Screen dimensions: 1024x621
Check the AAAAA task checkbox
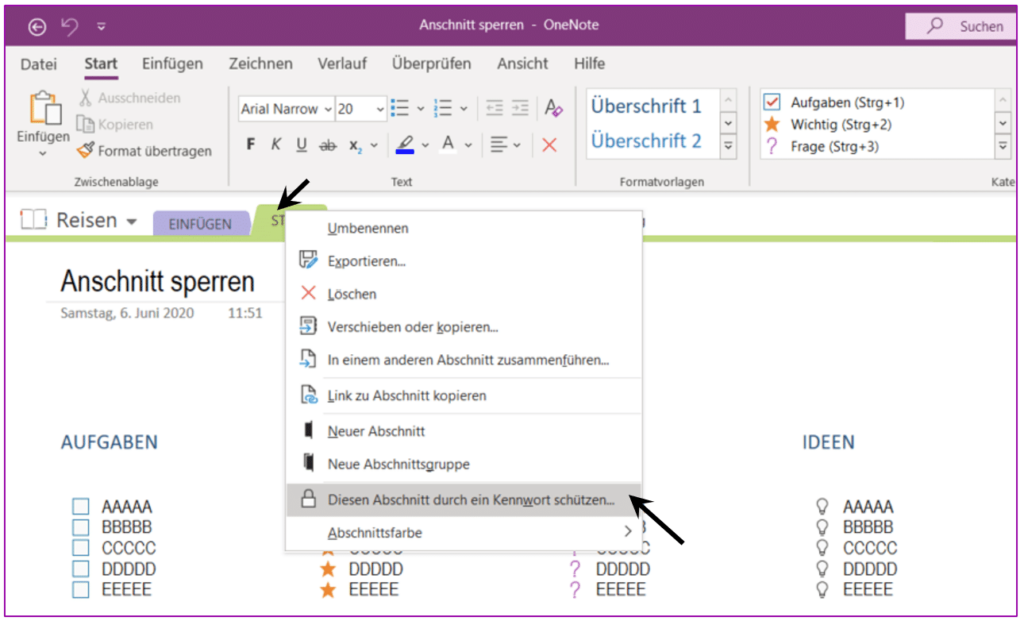click(x=80, y=507)
